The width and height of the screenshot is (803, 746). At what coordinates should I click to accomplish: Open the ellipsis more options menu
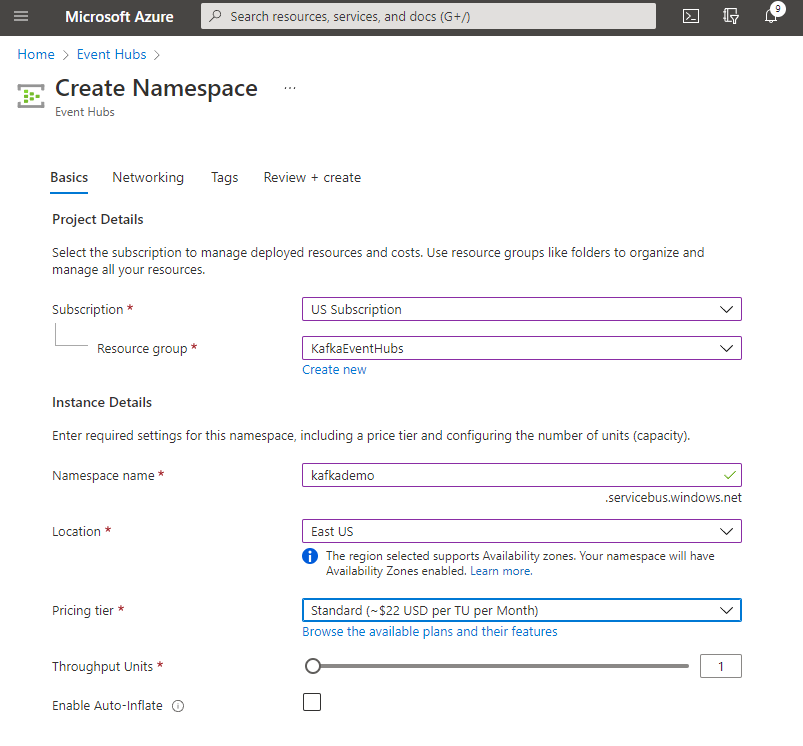(x=290, y=88)
